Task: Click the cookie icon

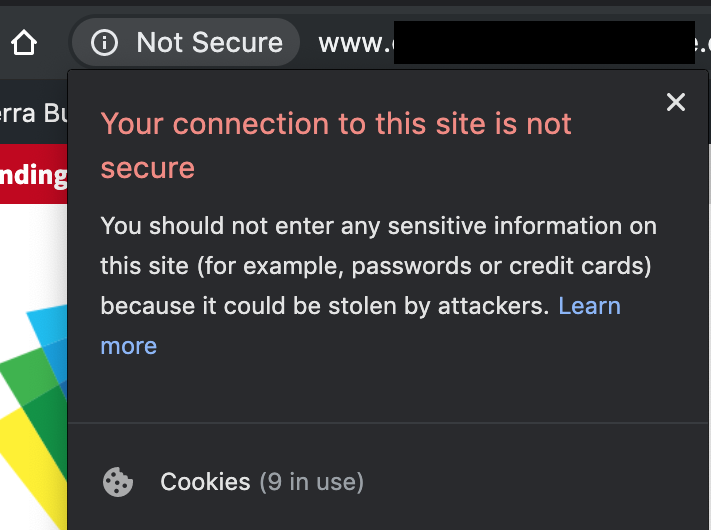Action: point(118,482)
